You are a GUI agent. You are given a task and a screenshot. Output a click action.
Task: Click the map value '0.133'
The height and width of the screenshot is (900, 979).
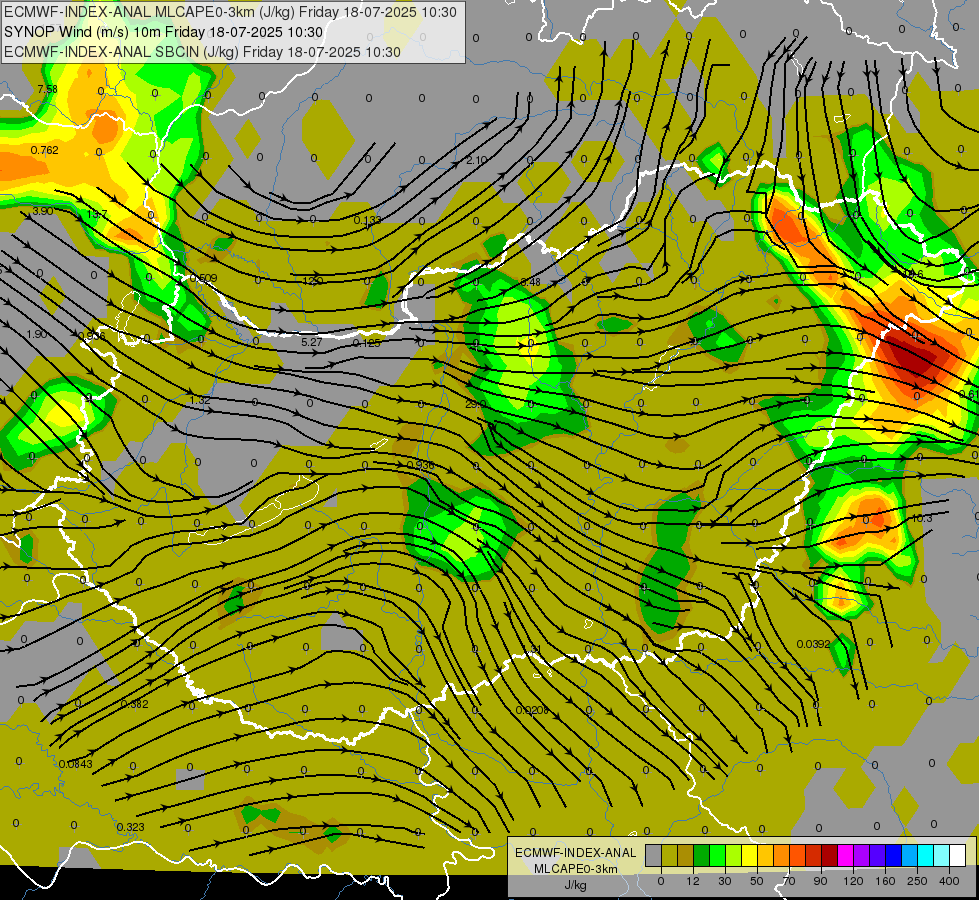pos(367,220)
